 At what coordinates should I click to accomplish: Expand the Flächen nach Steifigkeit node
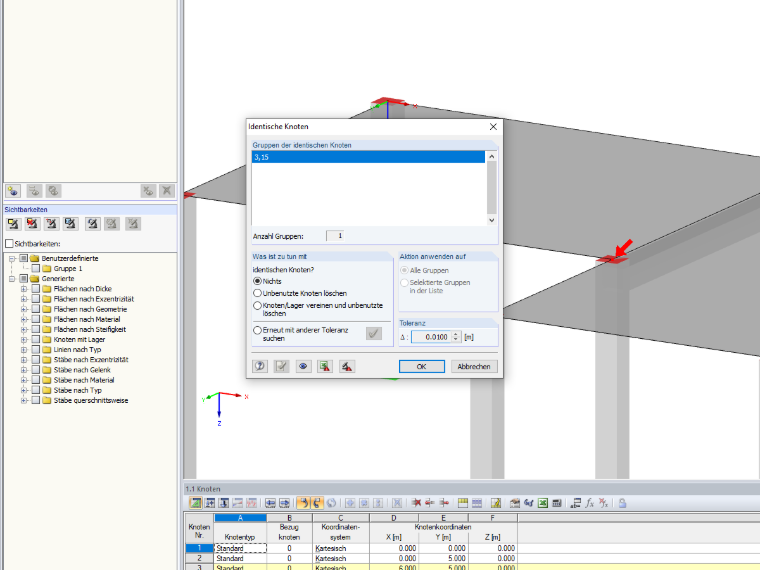coord(24,330)
